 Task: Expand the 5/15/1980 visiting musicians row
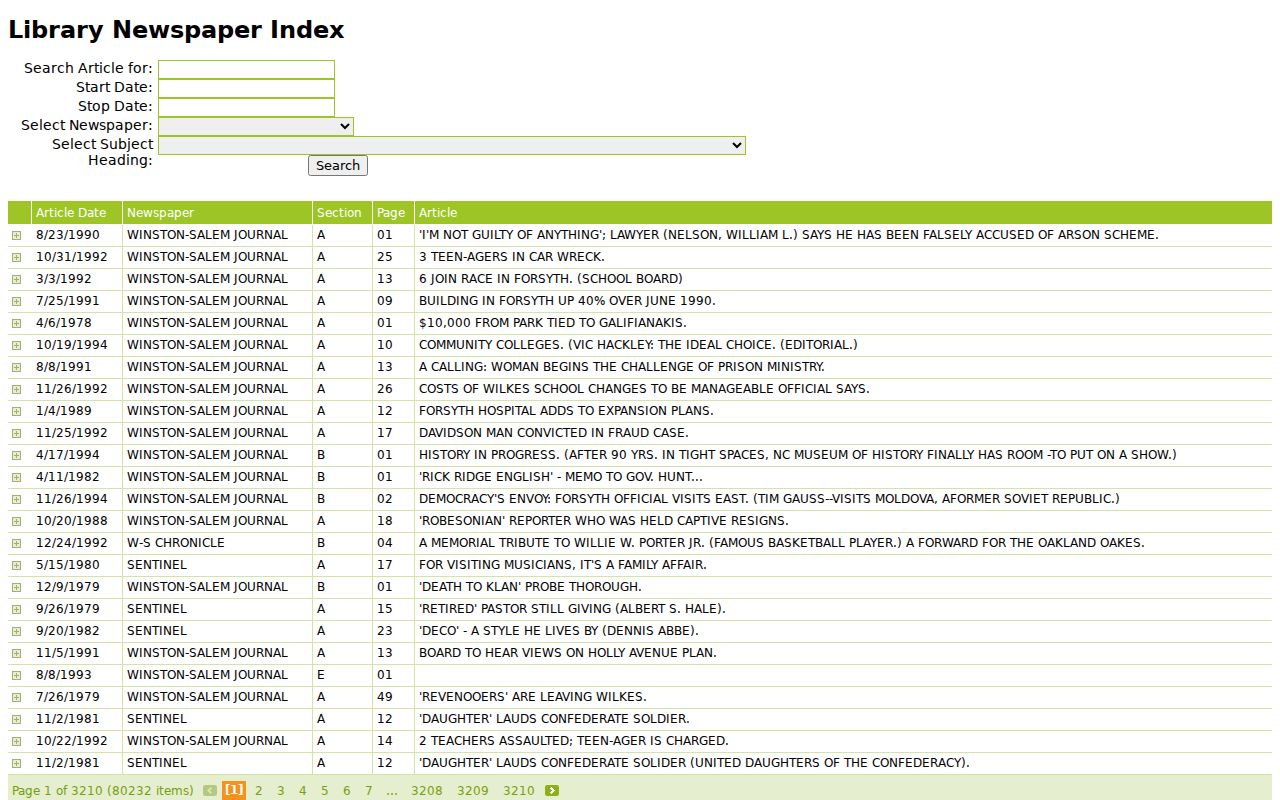[16, 565]
